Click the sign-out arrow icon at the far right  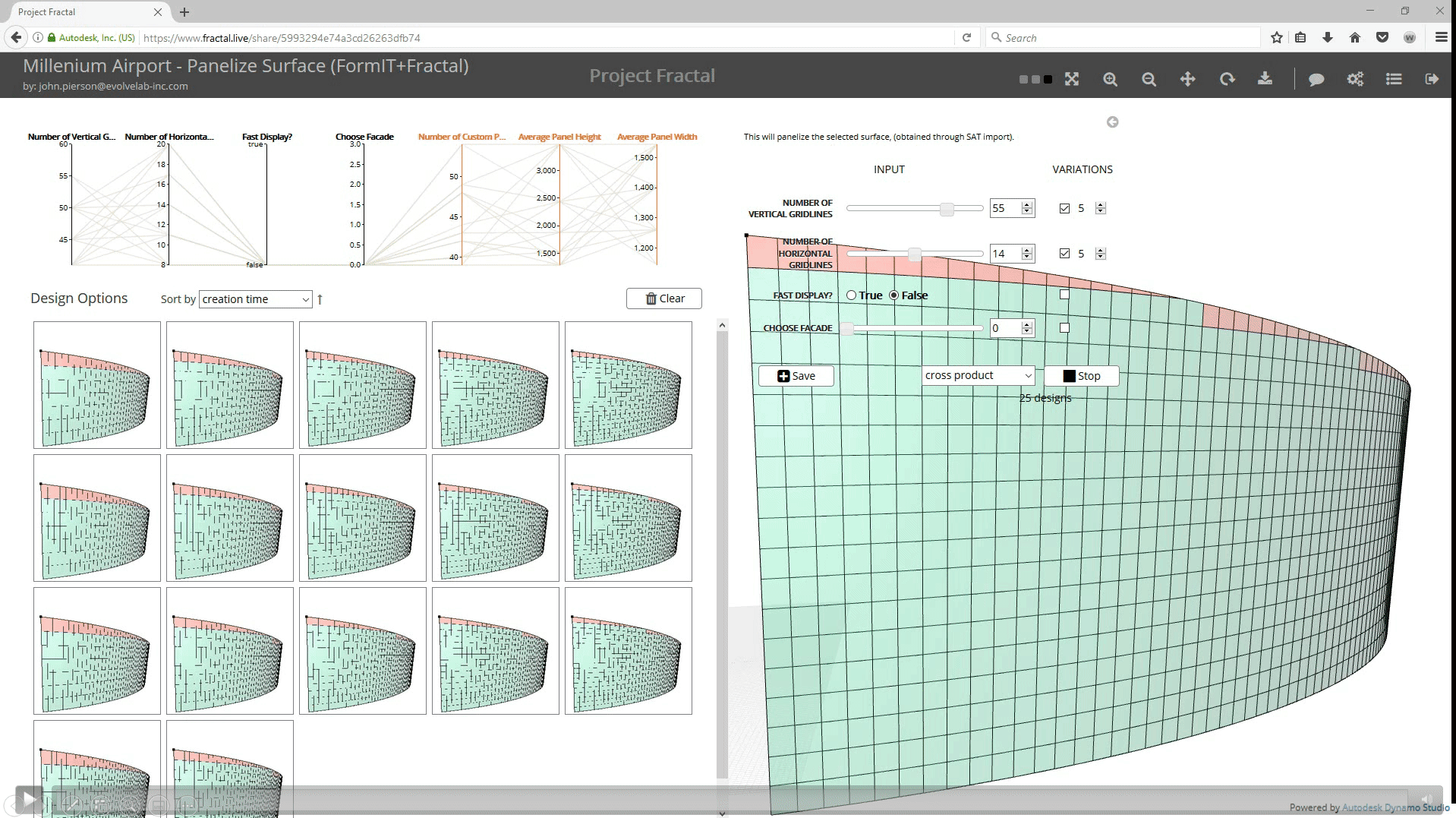(x=1432, y=79)
